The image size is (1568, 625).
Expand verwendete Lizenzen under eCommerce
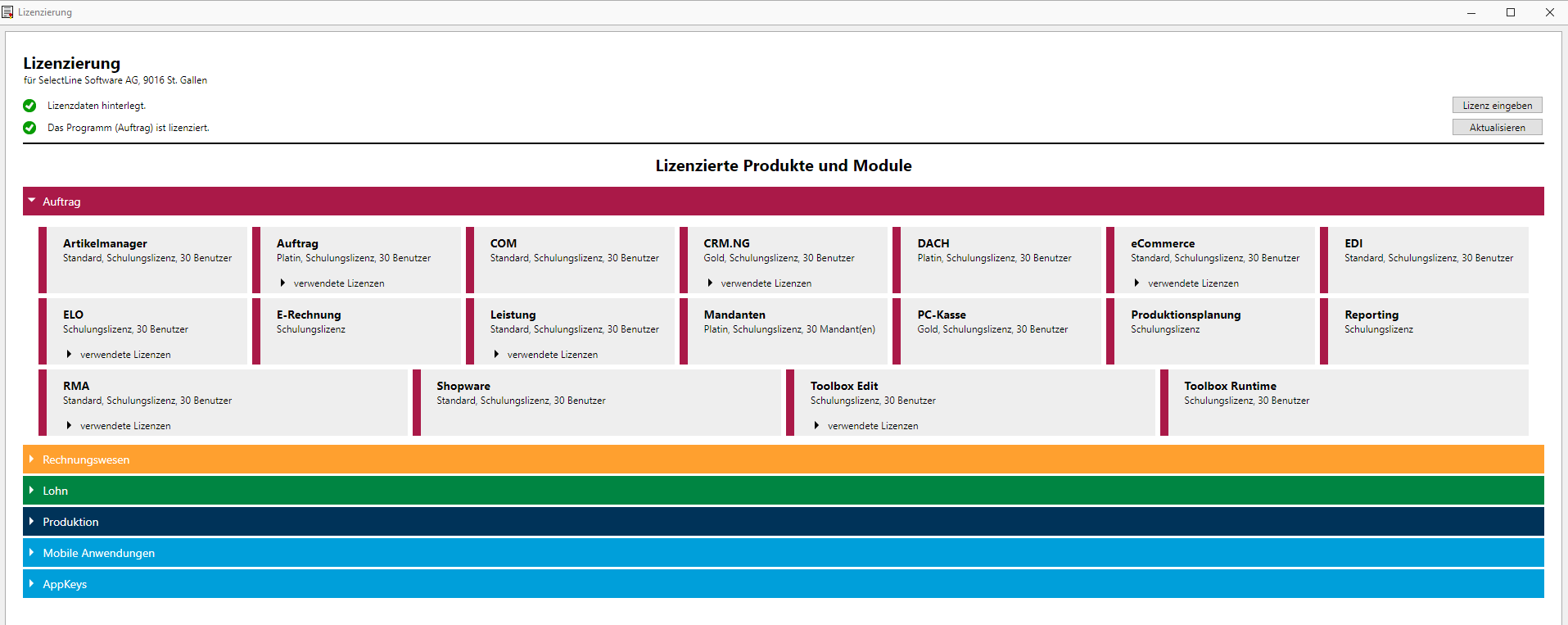coord(1186,283)
